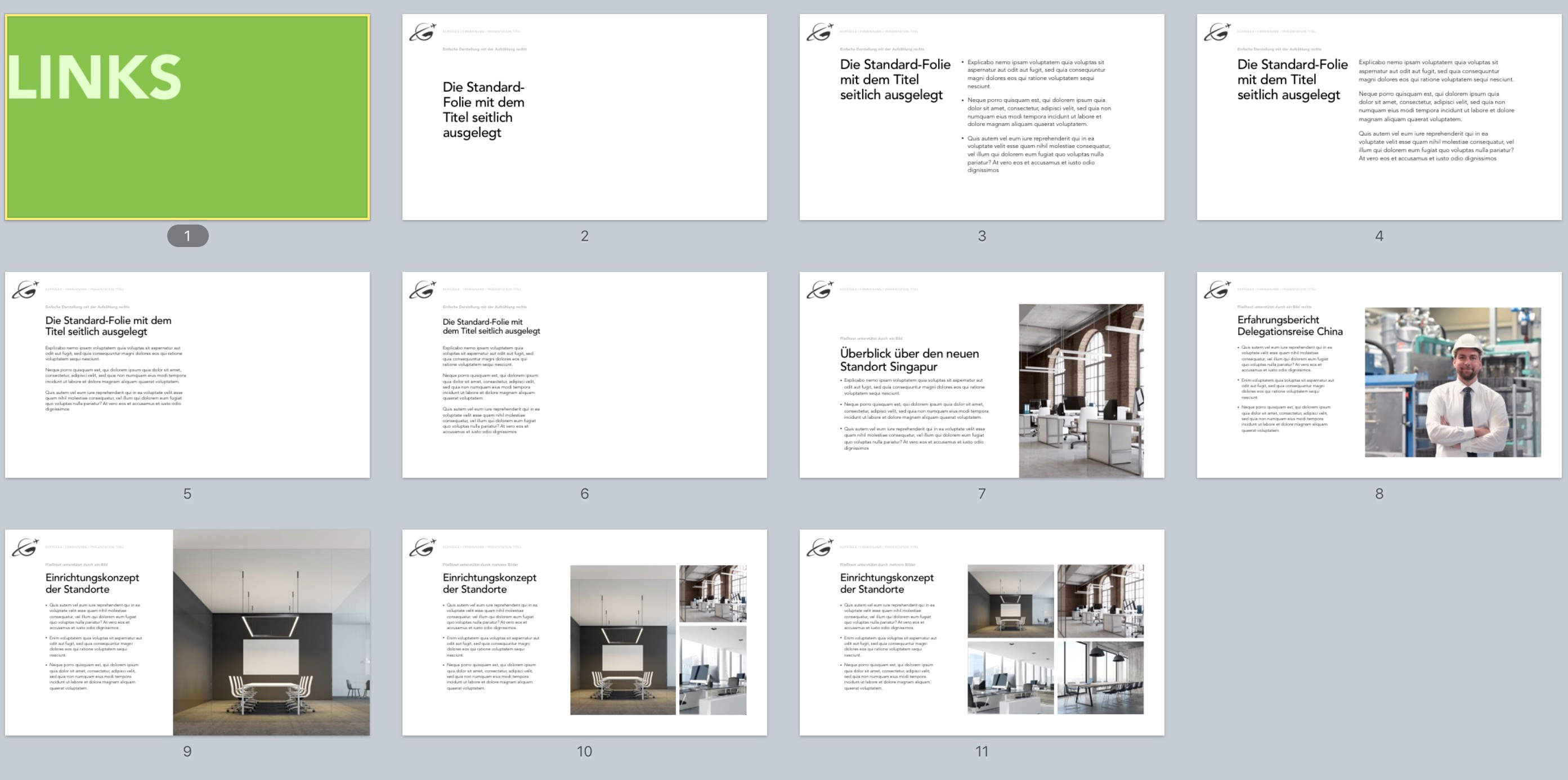Click the slide number badge 1
Image resolution: width=1568 pixels, height=780 pixels.
pyautogui.click(x=187, y=235)
